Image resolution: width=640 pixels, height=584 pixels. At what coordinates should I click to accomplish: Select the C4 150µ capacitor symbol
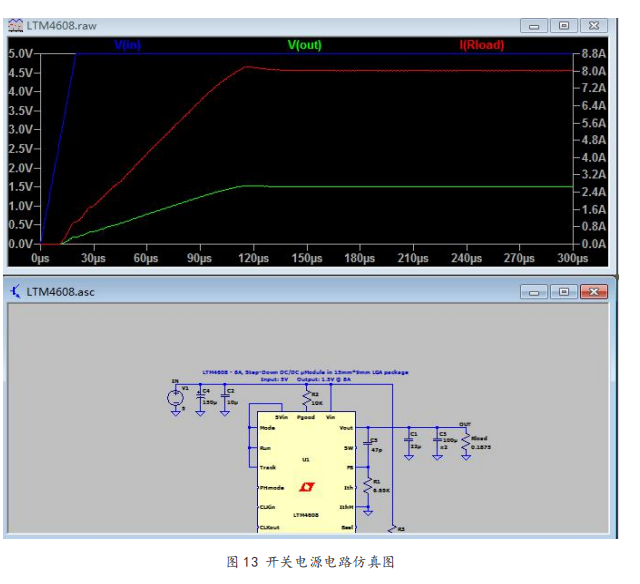(x=200, y=396)
